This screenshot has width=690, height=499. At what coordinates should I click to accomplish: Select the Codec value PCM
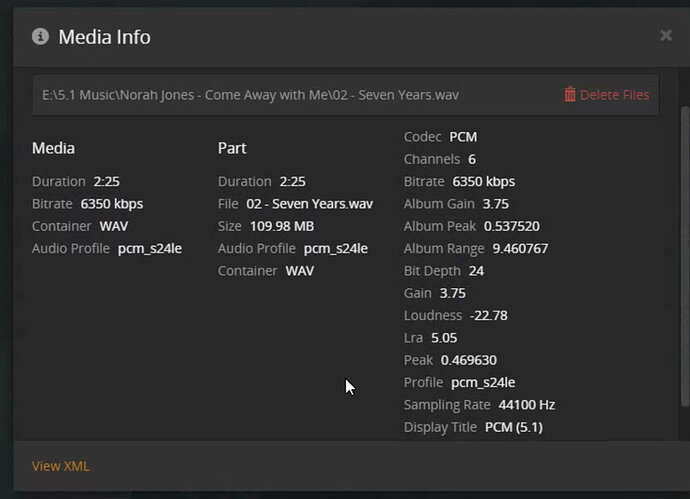tap(463, 136)
